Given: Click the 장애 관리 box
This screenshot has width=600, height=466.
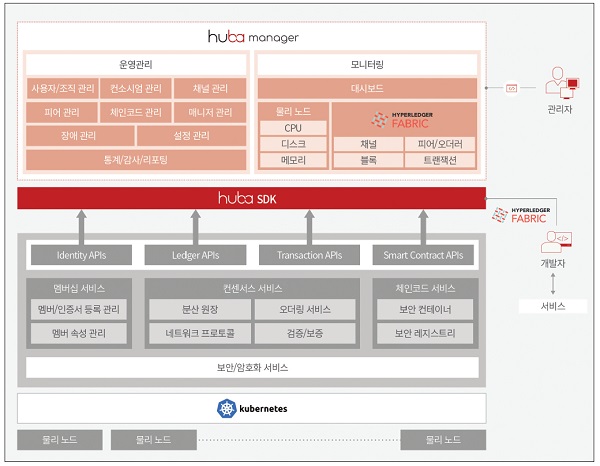Looking at the screenshot, I should [x=80, y=136].
